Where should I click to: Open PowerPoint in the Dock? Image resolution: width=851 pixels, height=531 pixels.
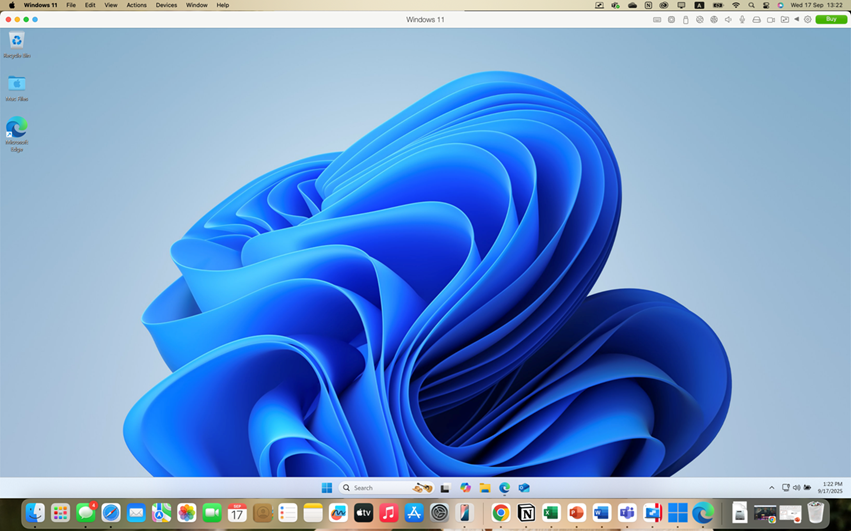point(576,512)
